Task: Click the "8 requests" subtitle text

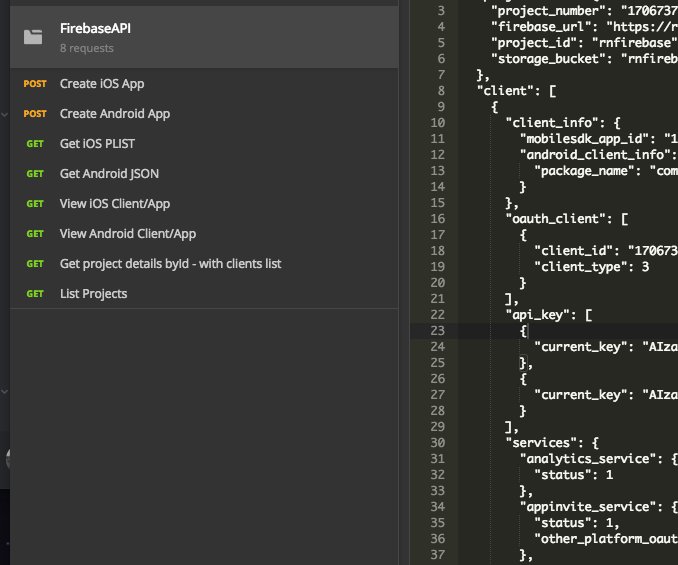Action: (86, 48)
